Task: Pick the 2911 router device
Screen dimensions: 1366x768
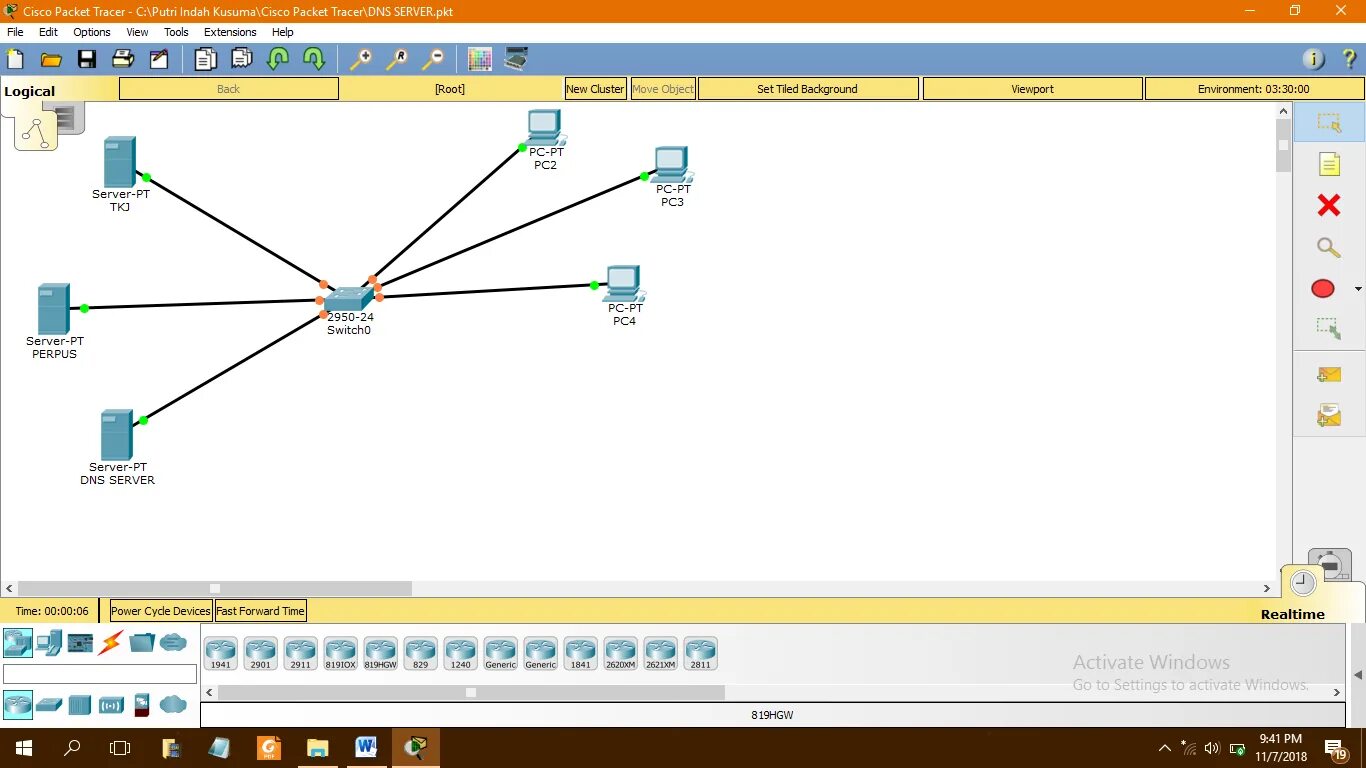Action: pyautogui.click(x=301, y=654)
